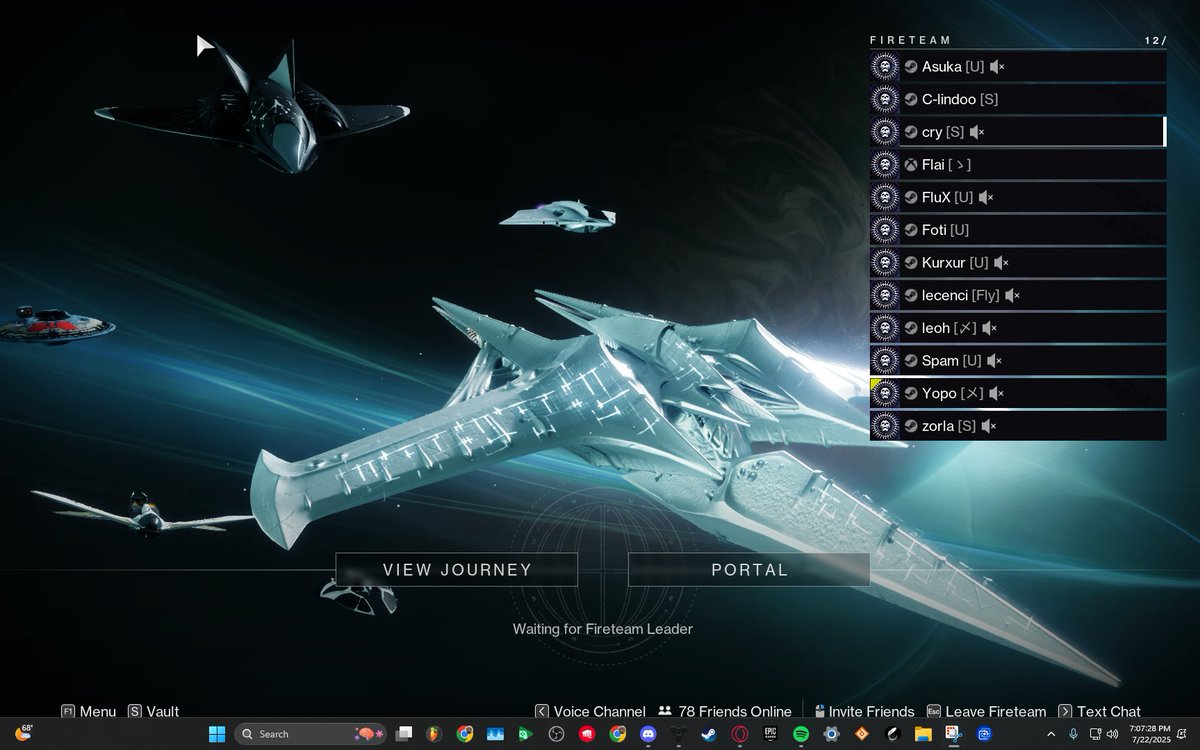Click the Task View taskbar icon

click(x=405, y=733)
